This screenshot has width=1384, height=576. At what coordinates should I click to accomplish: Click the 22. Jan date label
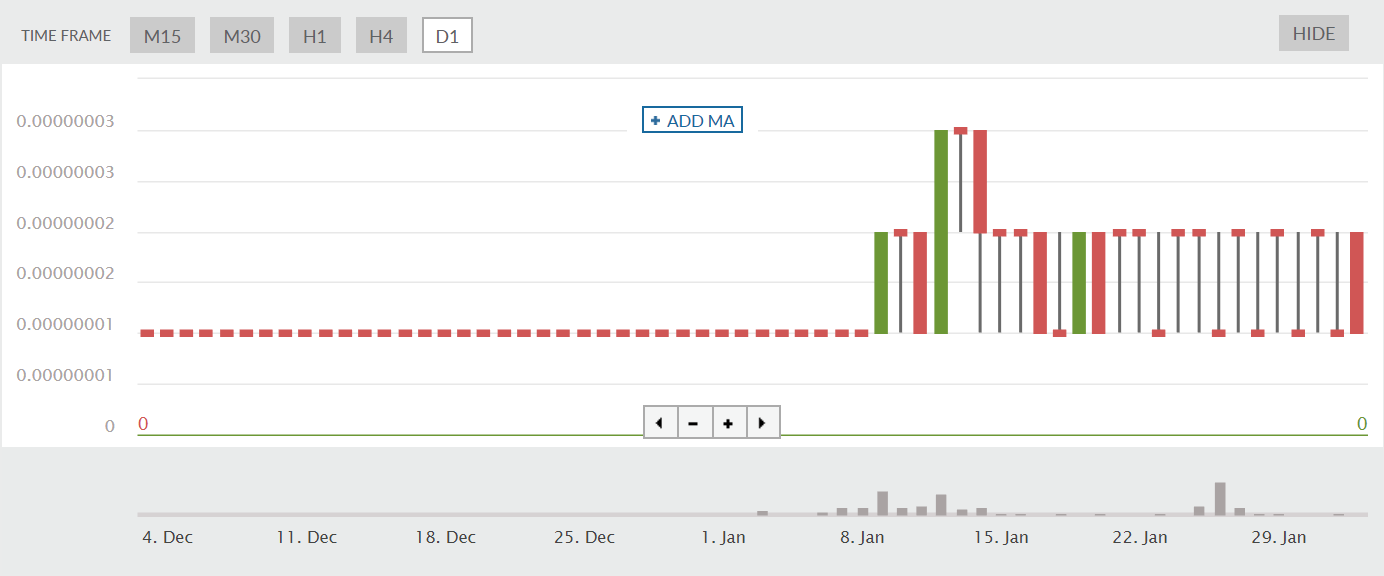tap(1140, 537)
